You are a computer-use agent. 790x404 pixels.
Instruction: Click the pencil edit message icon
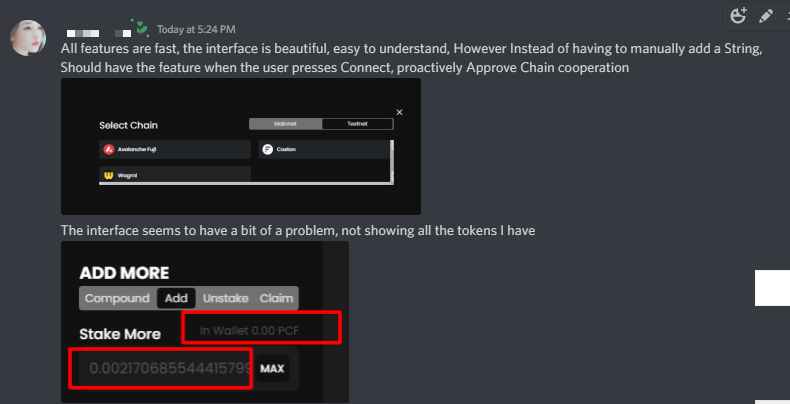click(x=766, y=16)
